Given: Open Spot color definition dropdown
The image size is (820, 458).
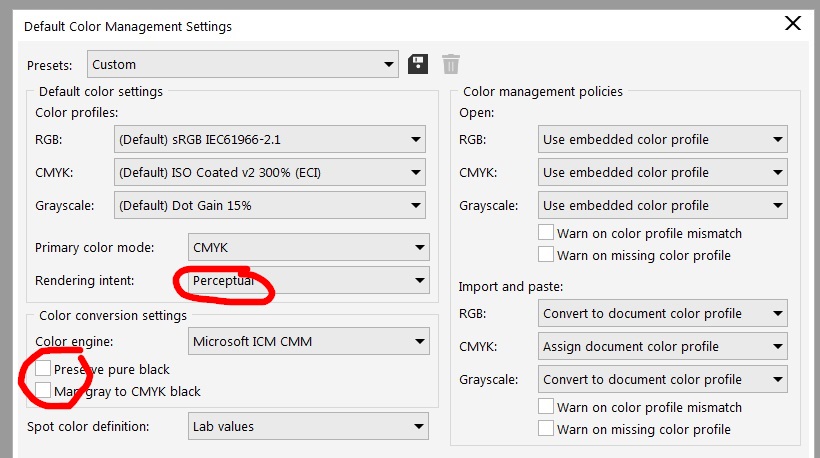Looking at the screenshot, I should (x=308, y=426).
